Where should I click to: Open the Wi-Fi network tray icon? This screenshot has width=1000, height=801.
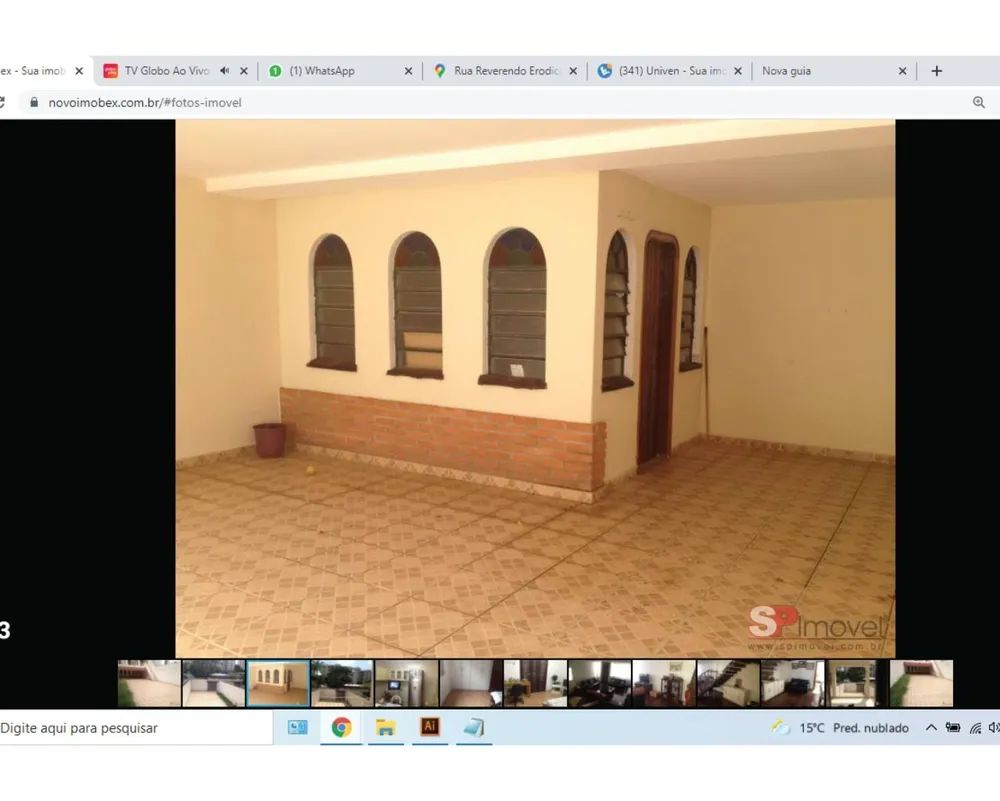tap(975, 728)
